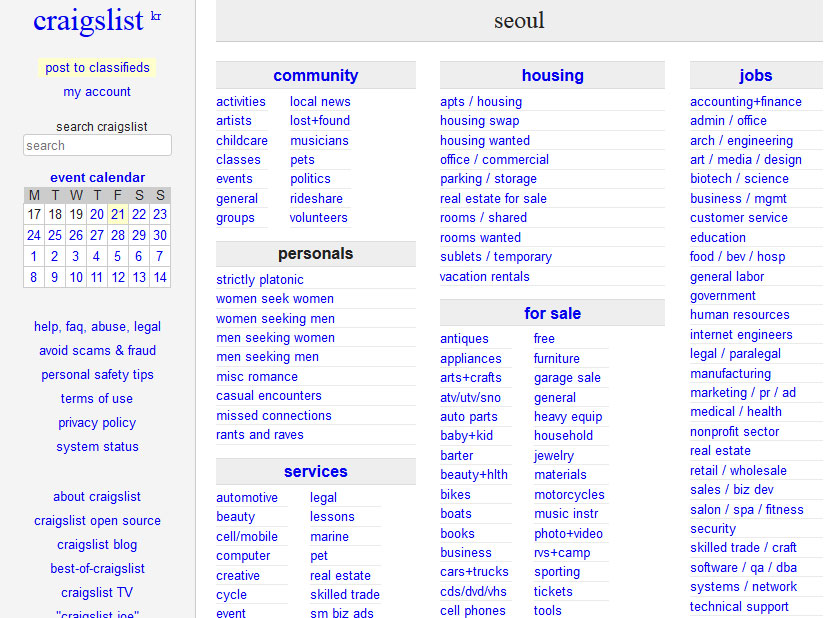Select day 21 in event calendar
Viewport: 824px width, 618px height.
point(118,214)
